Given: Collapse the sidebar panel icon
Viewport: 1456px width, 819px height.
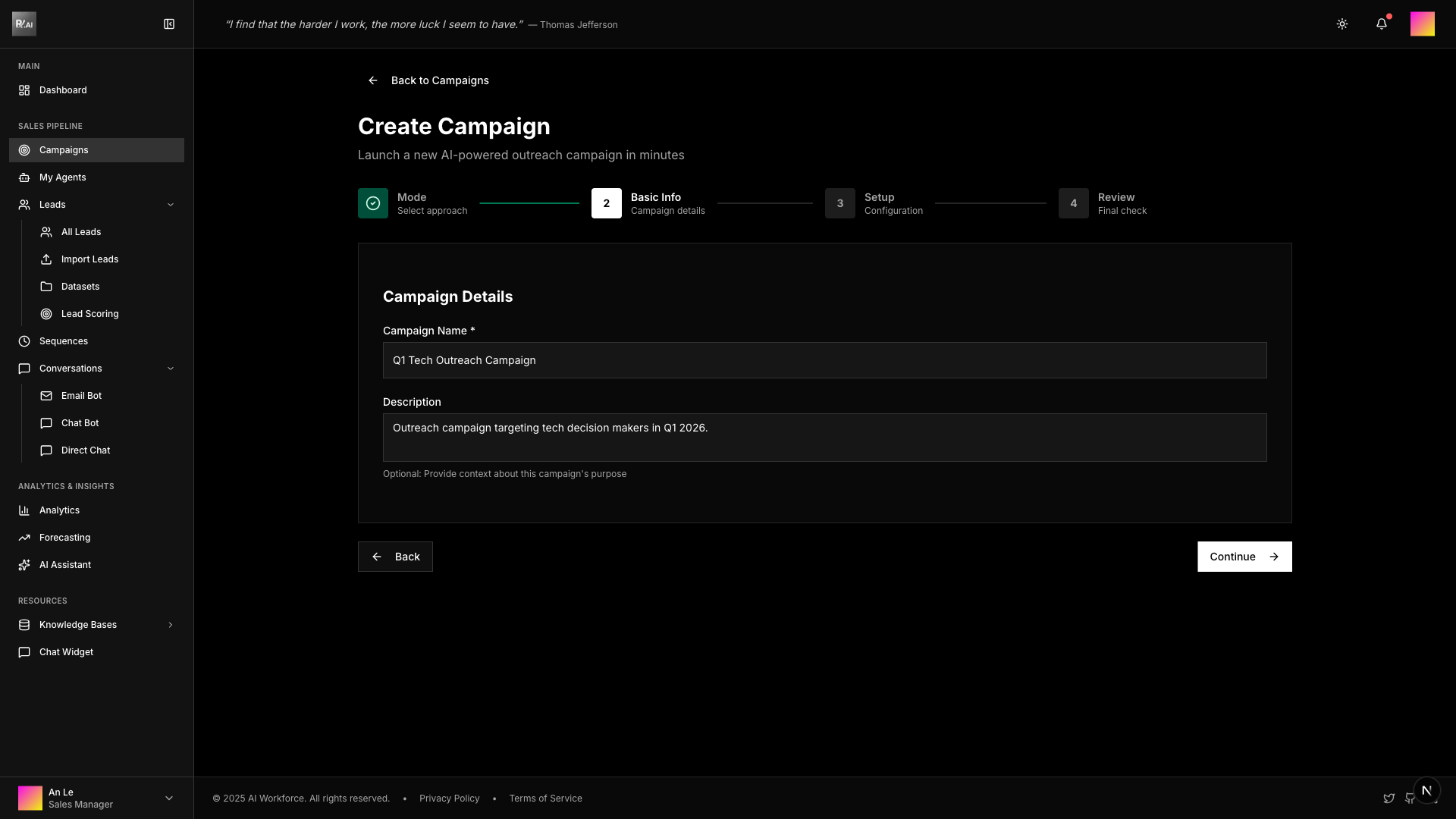Looking at the screenshot, I should (169, 24).
